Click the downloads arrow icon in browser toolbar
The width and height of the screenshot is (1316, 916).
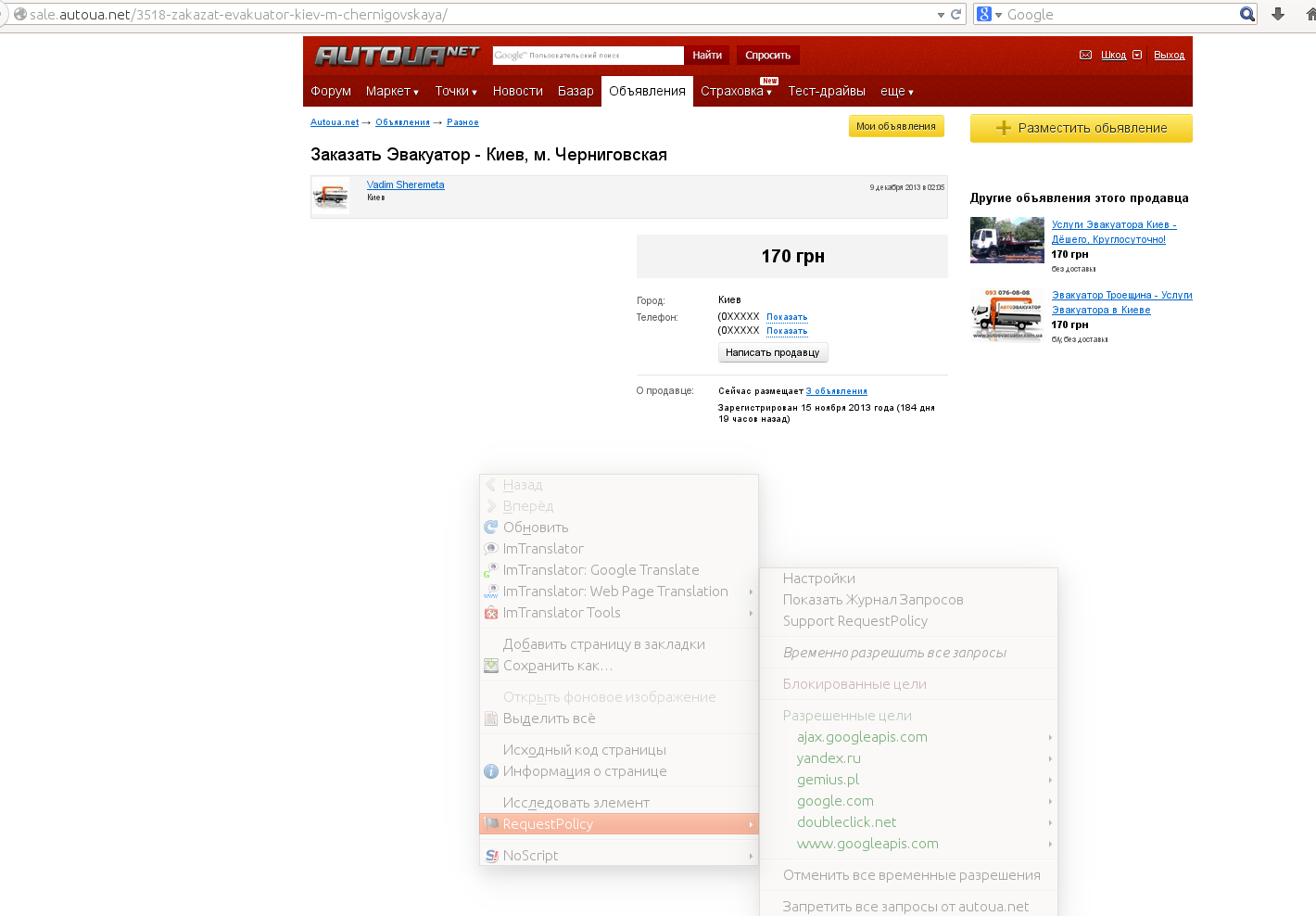[x=1278, y=14]
